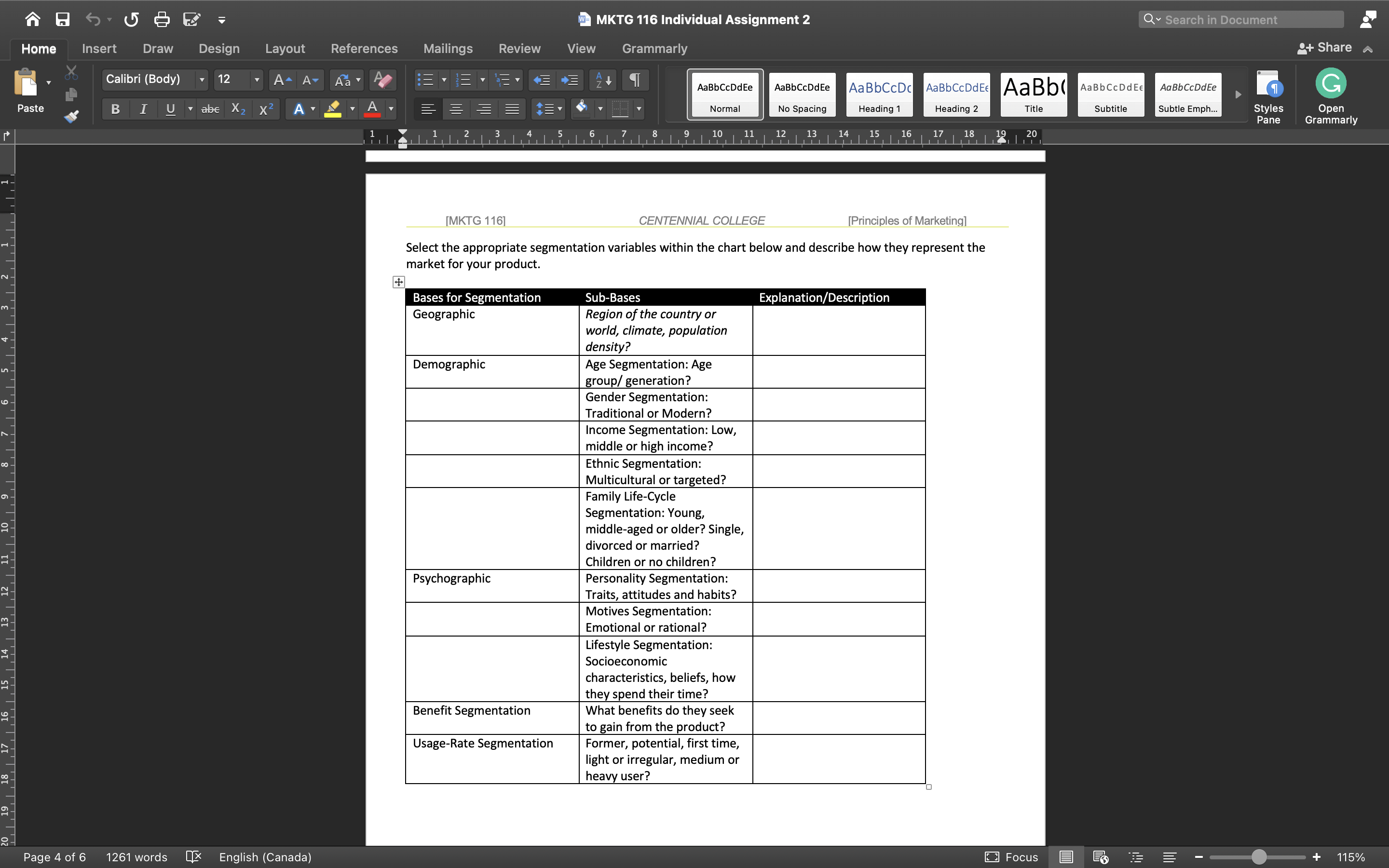Print the document from the quick access toolbar

click(162, 19)
